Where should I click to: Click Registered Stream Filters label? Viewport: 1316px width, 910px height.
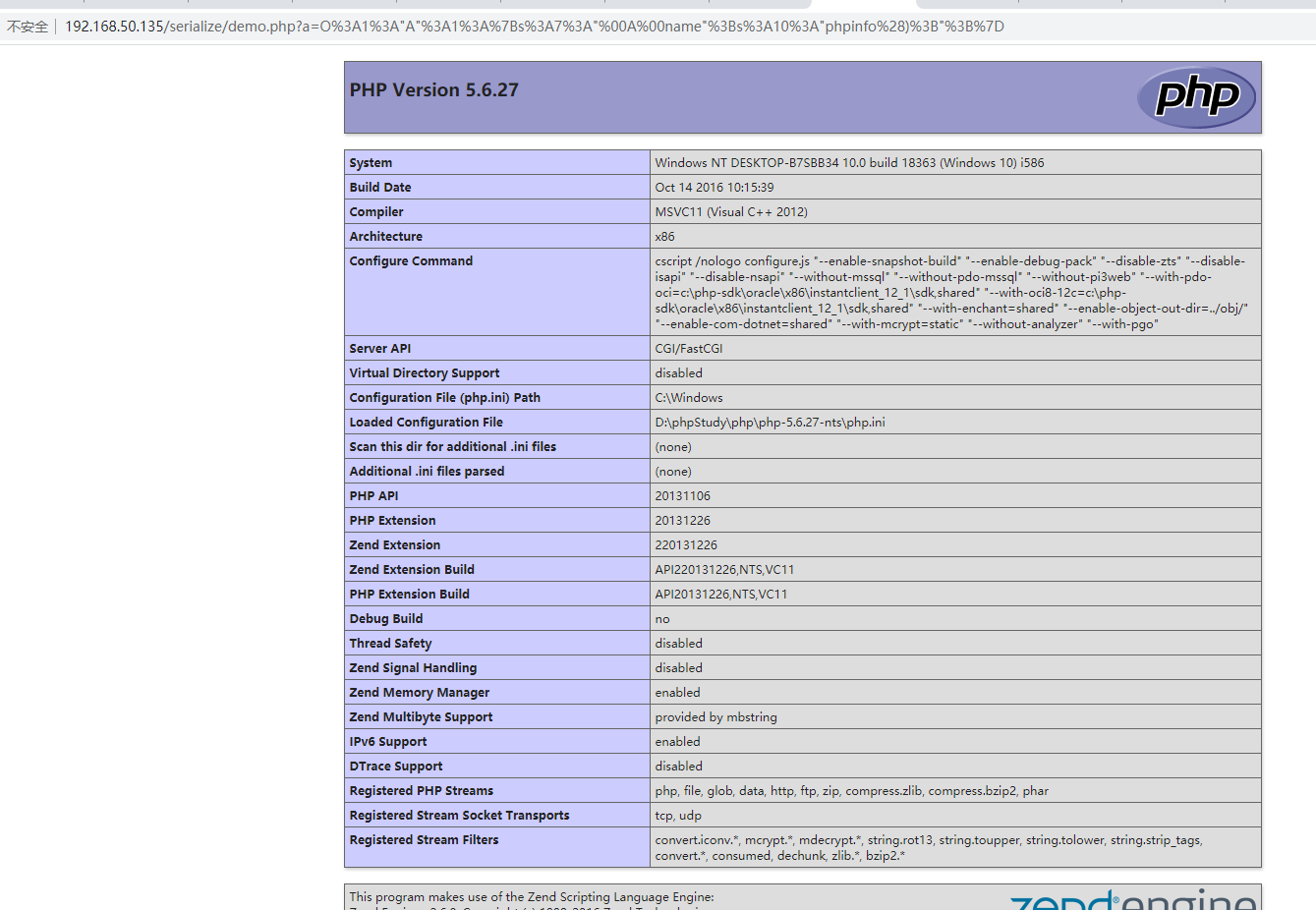[x=424, y=840]
